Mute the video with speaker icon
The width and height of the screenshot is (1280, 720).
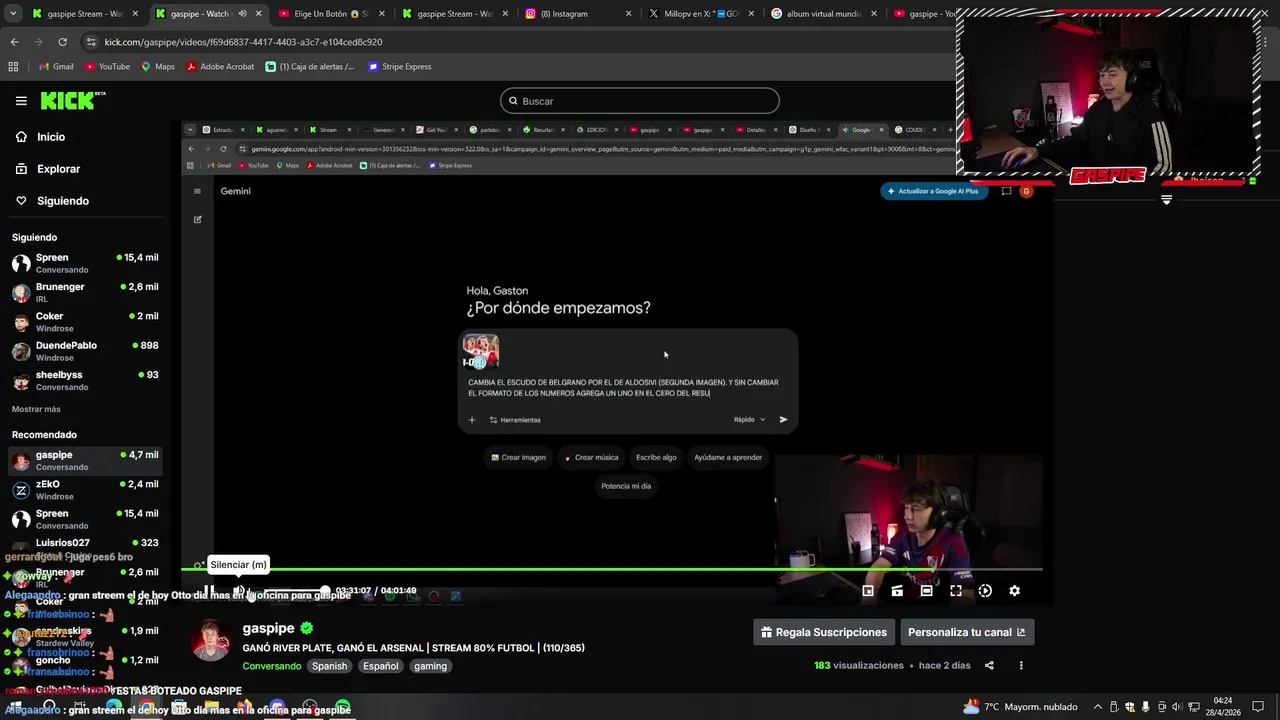pos(239,591)
